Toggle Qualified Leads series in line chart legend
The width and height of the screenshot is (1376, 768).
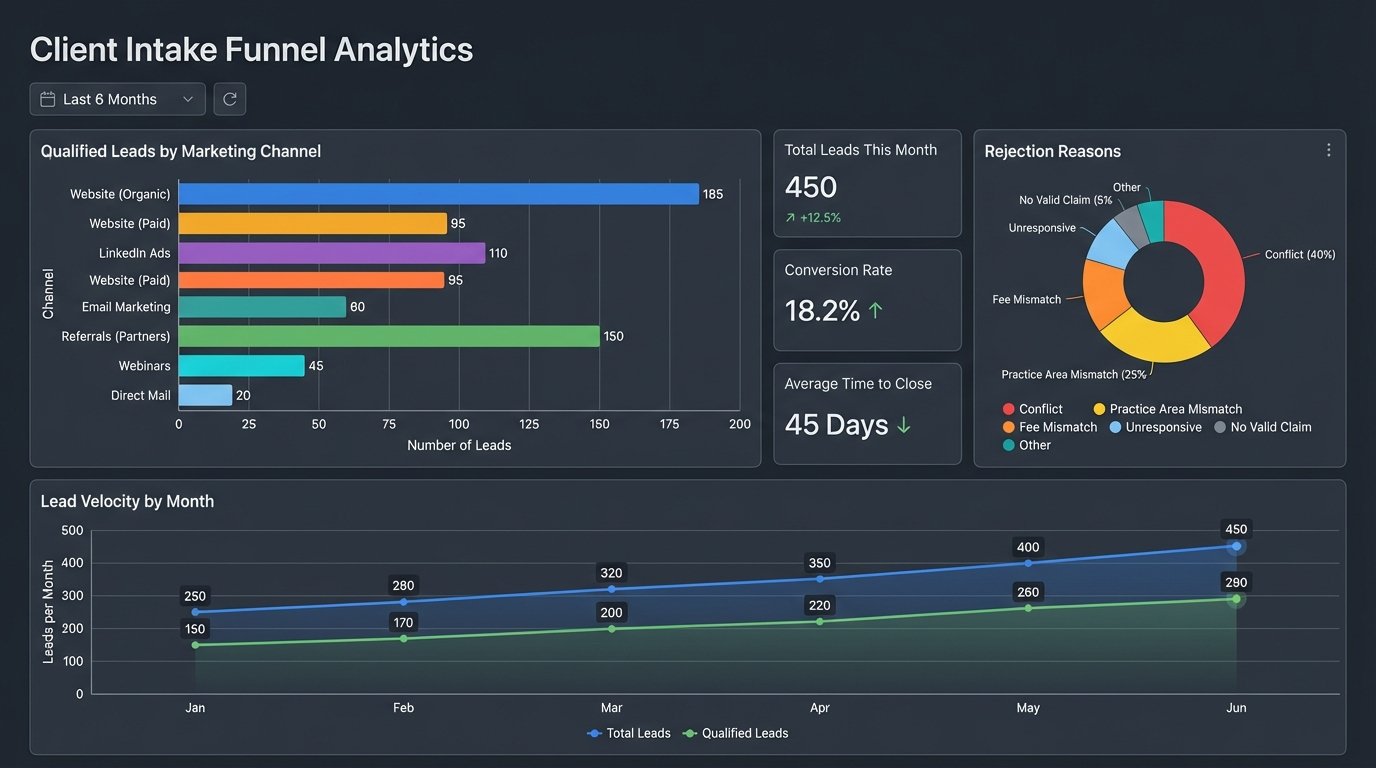[735, 733]
